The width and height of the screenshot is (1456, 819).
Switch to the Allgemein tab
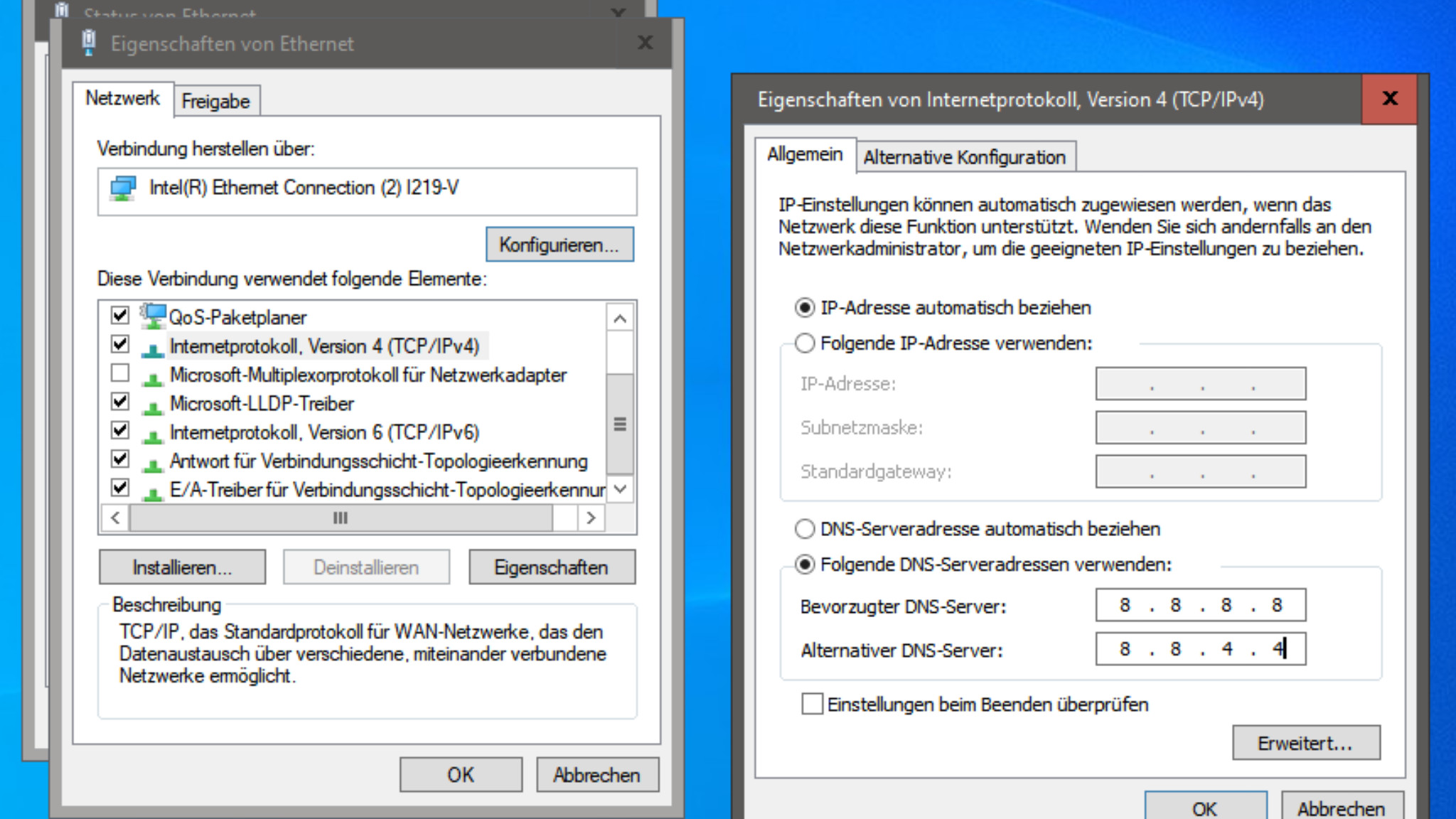[805, 154]
